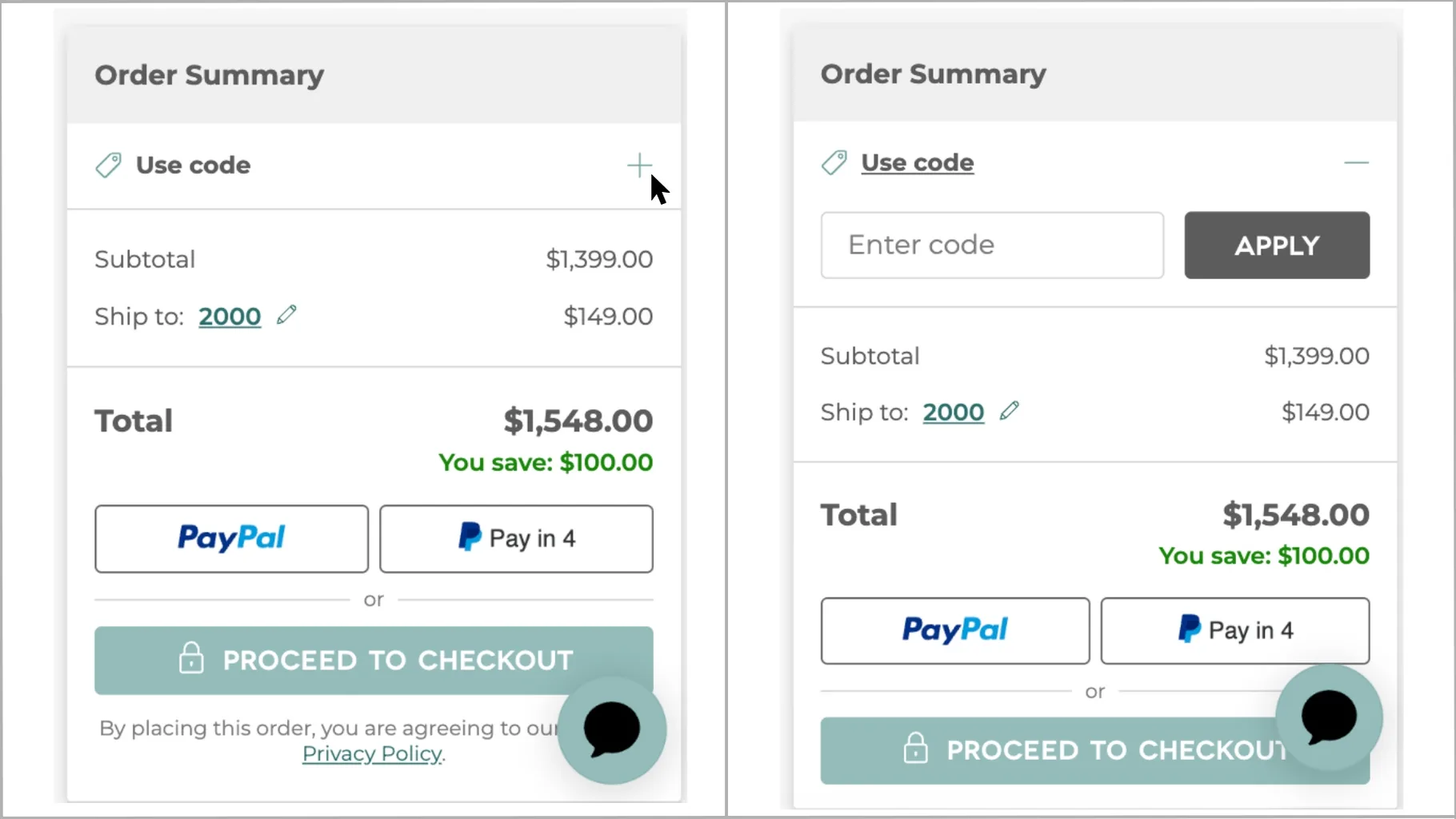Select the Pay in 4 PayPal option
1456x819 pixels.
point(516,538)
